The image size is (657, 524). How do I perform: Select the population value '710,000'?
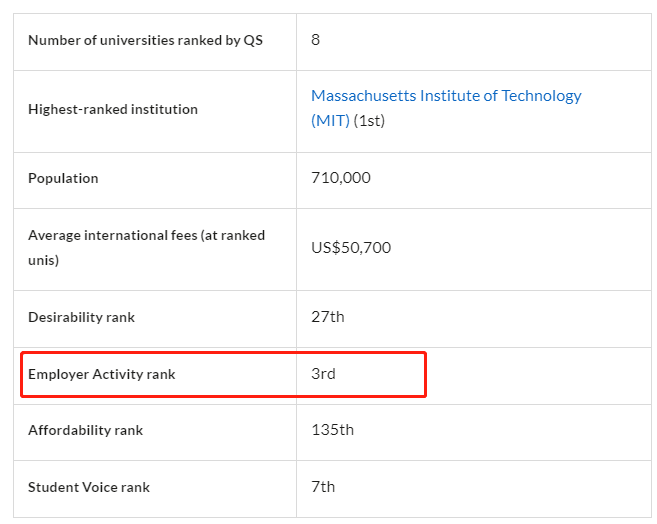pyautogui.click(x=341, y=178)
